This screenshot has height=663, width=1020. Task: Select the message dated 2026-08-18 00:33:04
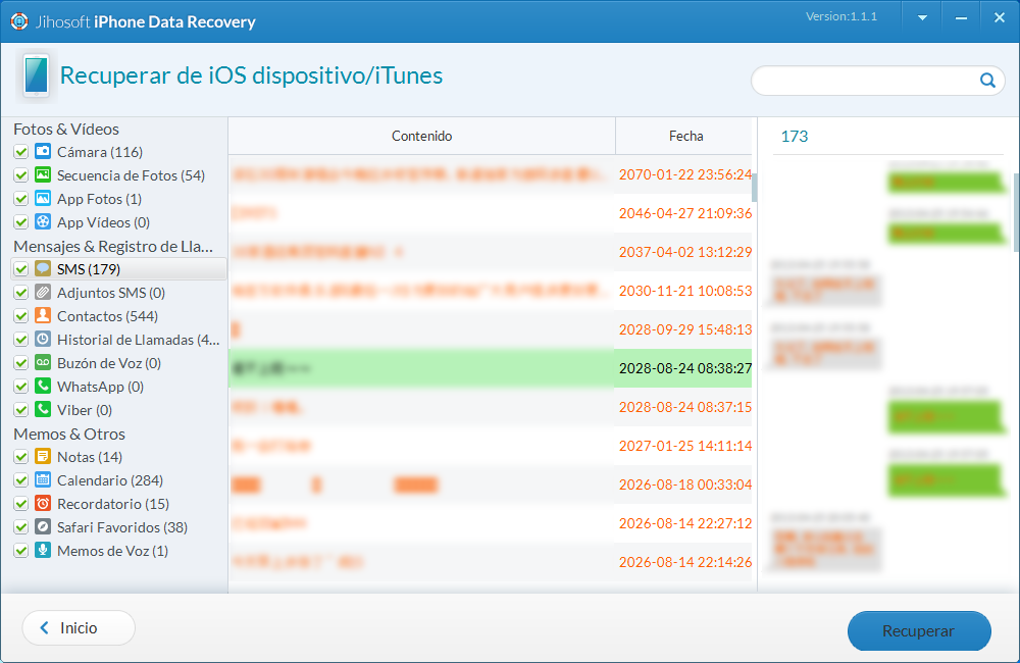click(x=490, y=484)
